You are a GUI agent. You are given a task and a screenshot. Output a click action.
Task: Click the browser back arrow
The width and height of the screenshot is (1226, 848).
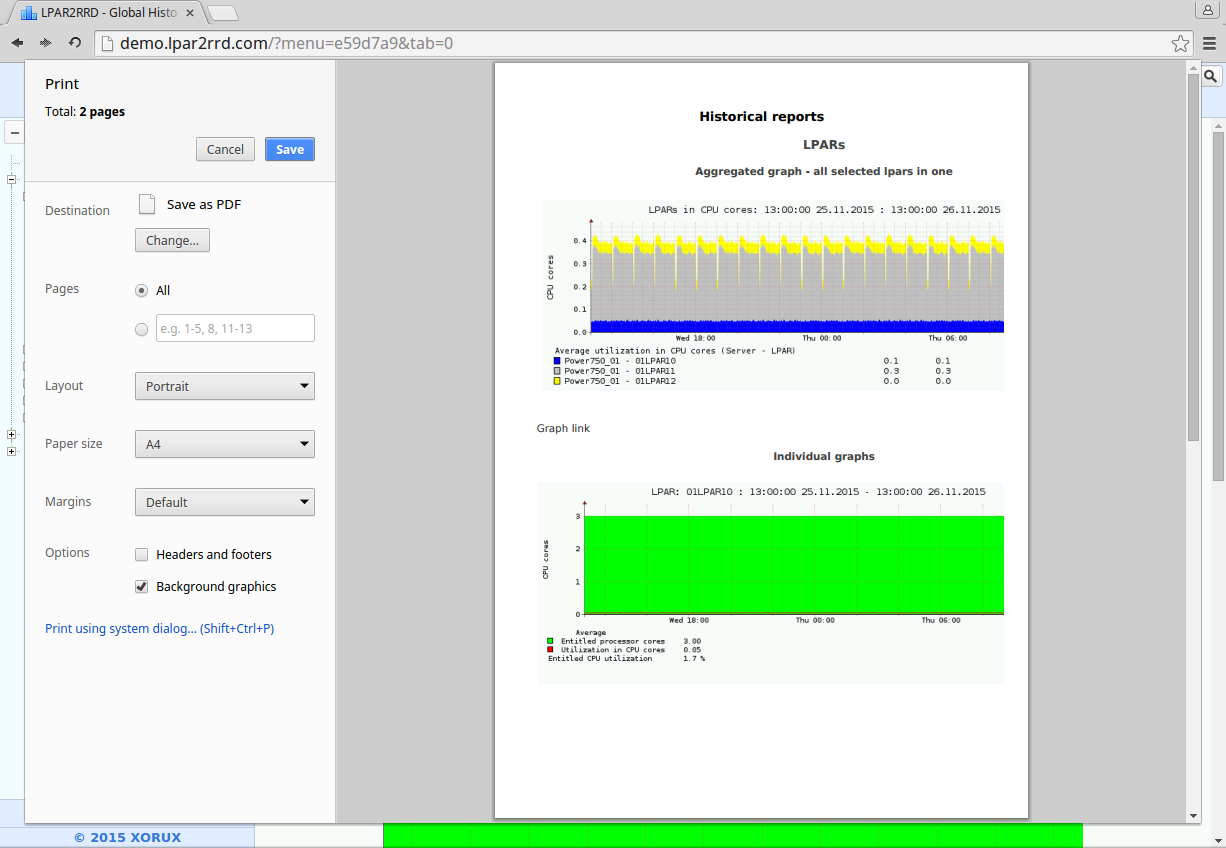click(x=17, y=43)
